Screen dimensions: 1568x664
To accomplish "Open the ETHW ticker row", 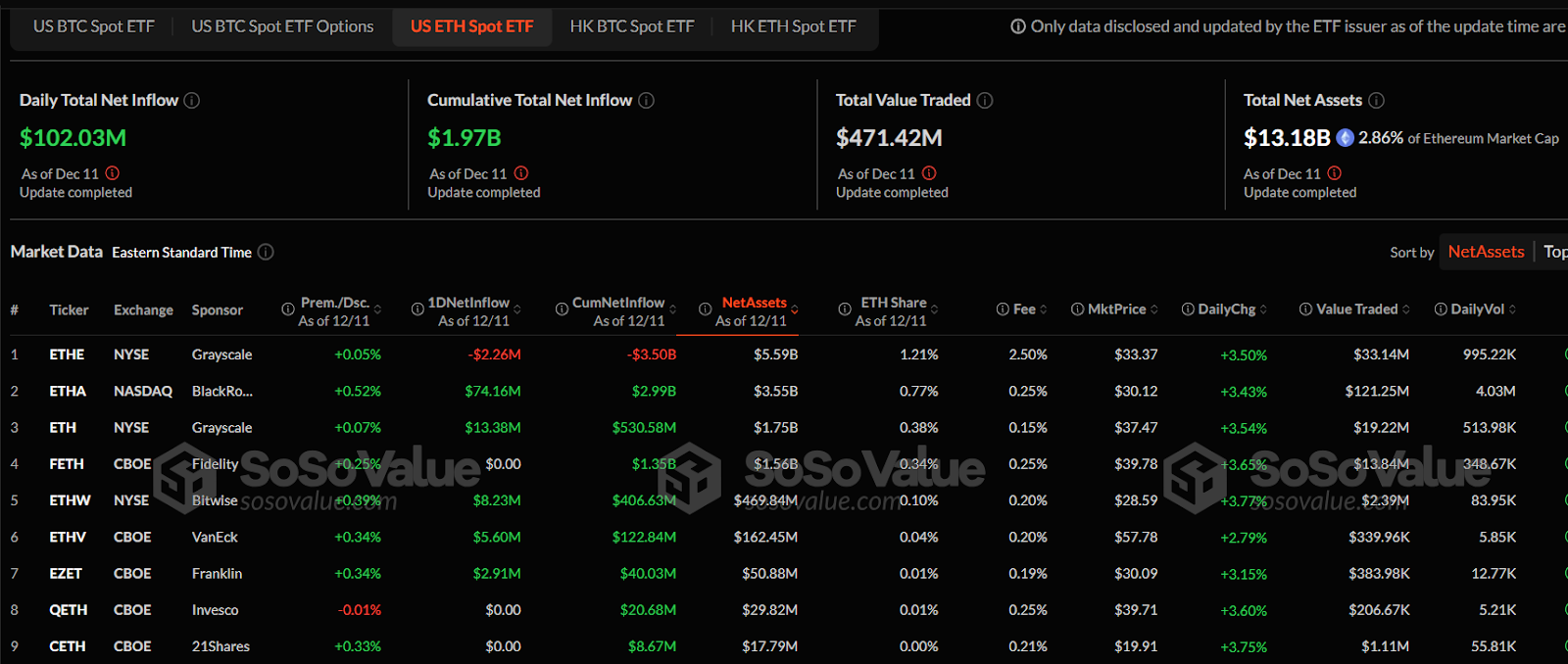I will (70, 500).
